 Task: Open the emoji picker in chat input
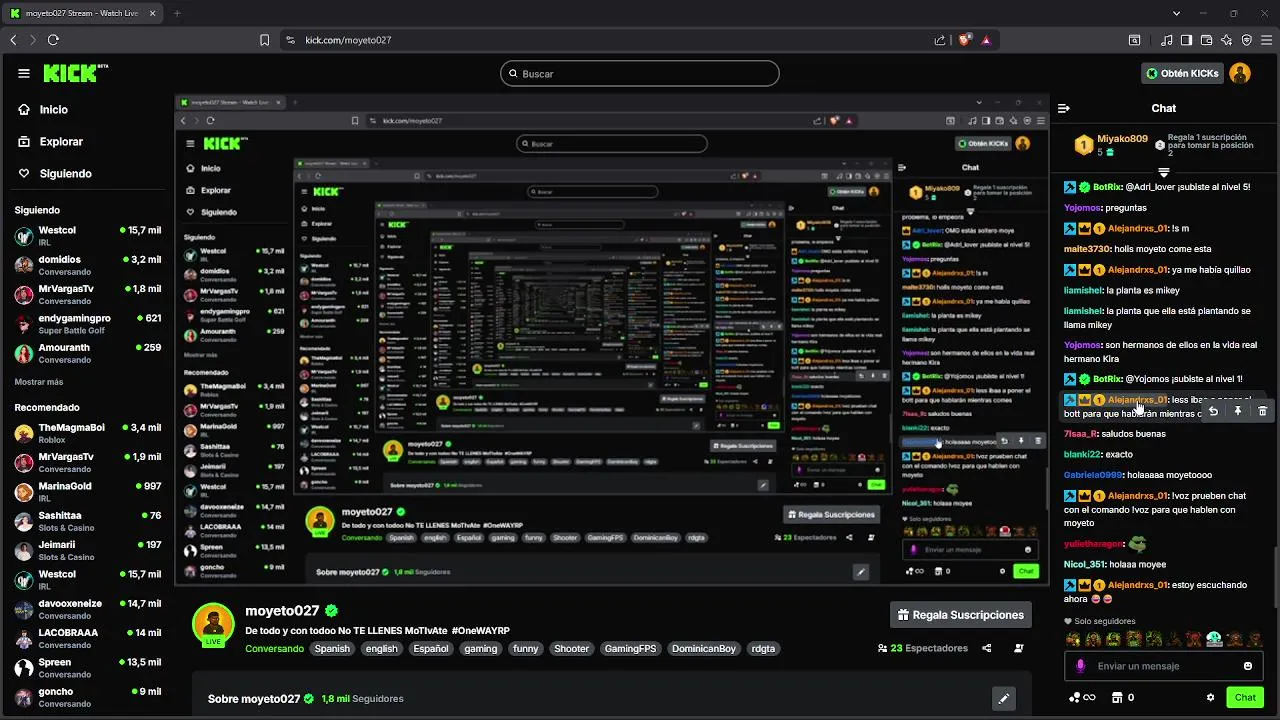[1248, 666]
